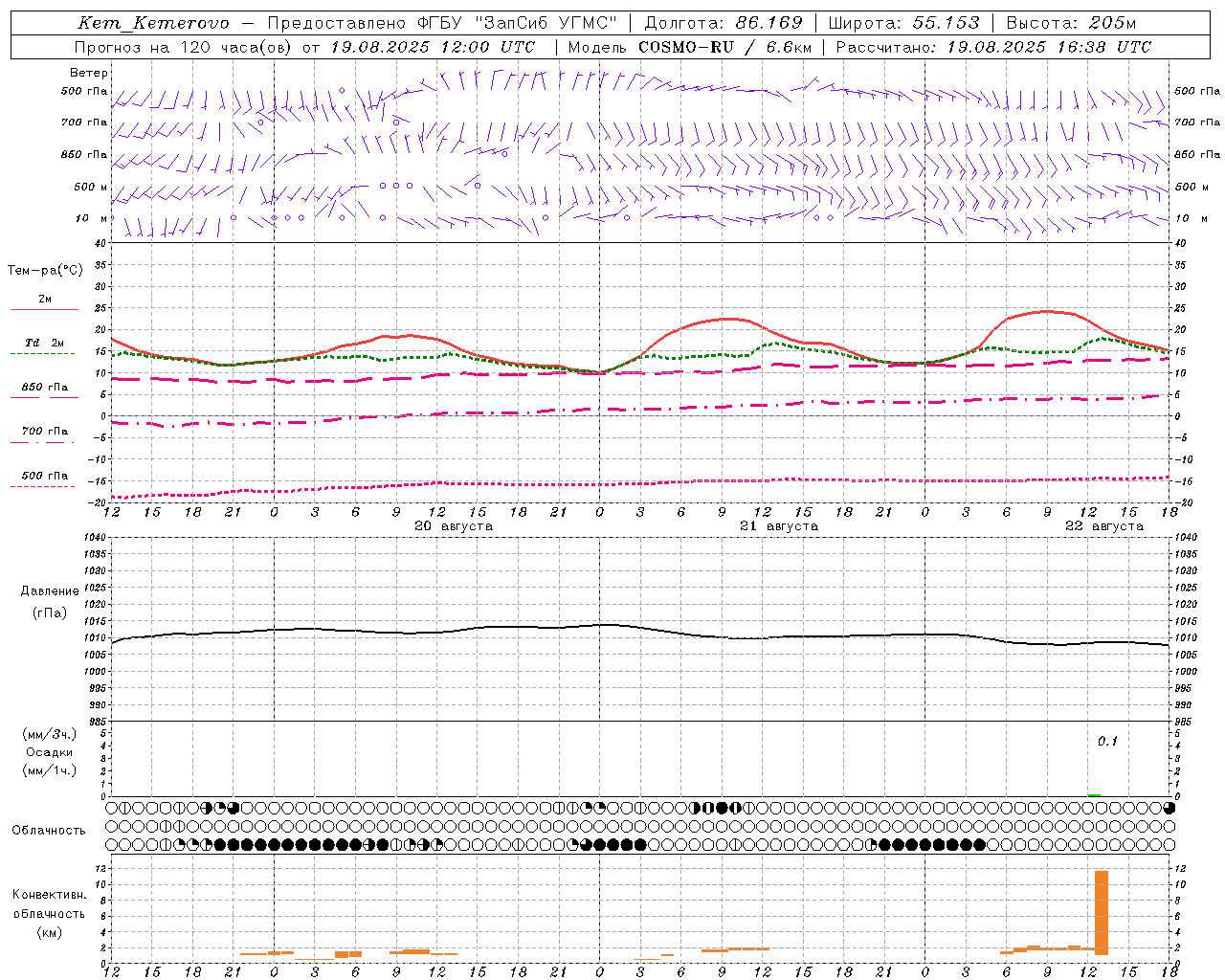Image resolution: width=1225 pixels, height=980 pixels.
Task: Click the 'Ветер' wind panel label
Action: tap(89, 73)
